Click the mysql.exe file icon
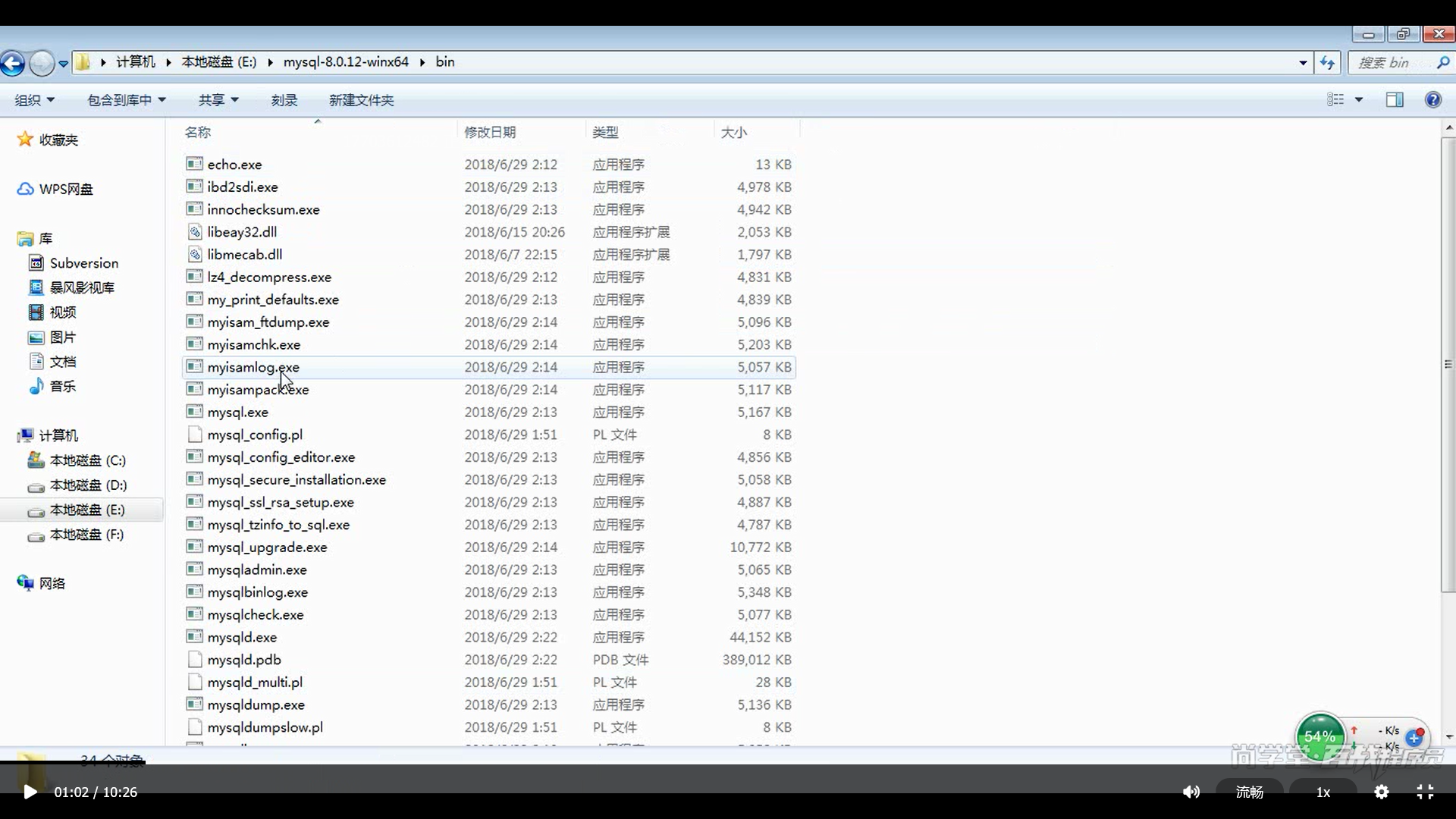Image resolution: width=1456 pixels, height=819 pixels. [195, 412]
